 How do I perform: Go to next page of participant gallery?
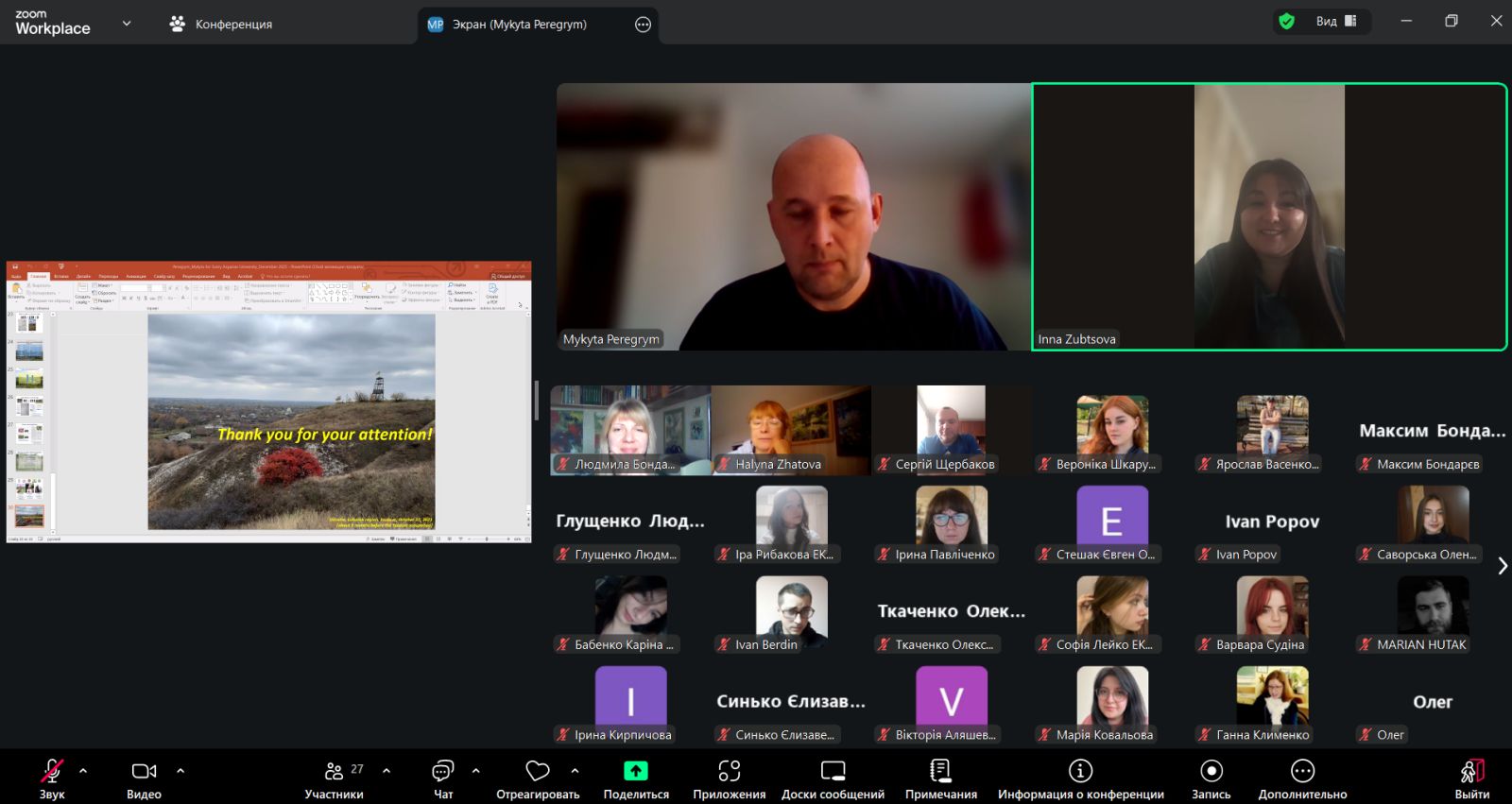[1503, 566]
